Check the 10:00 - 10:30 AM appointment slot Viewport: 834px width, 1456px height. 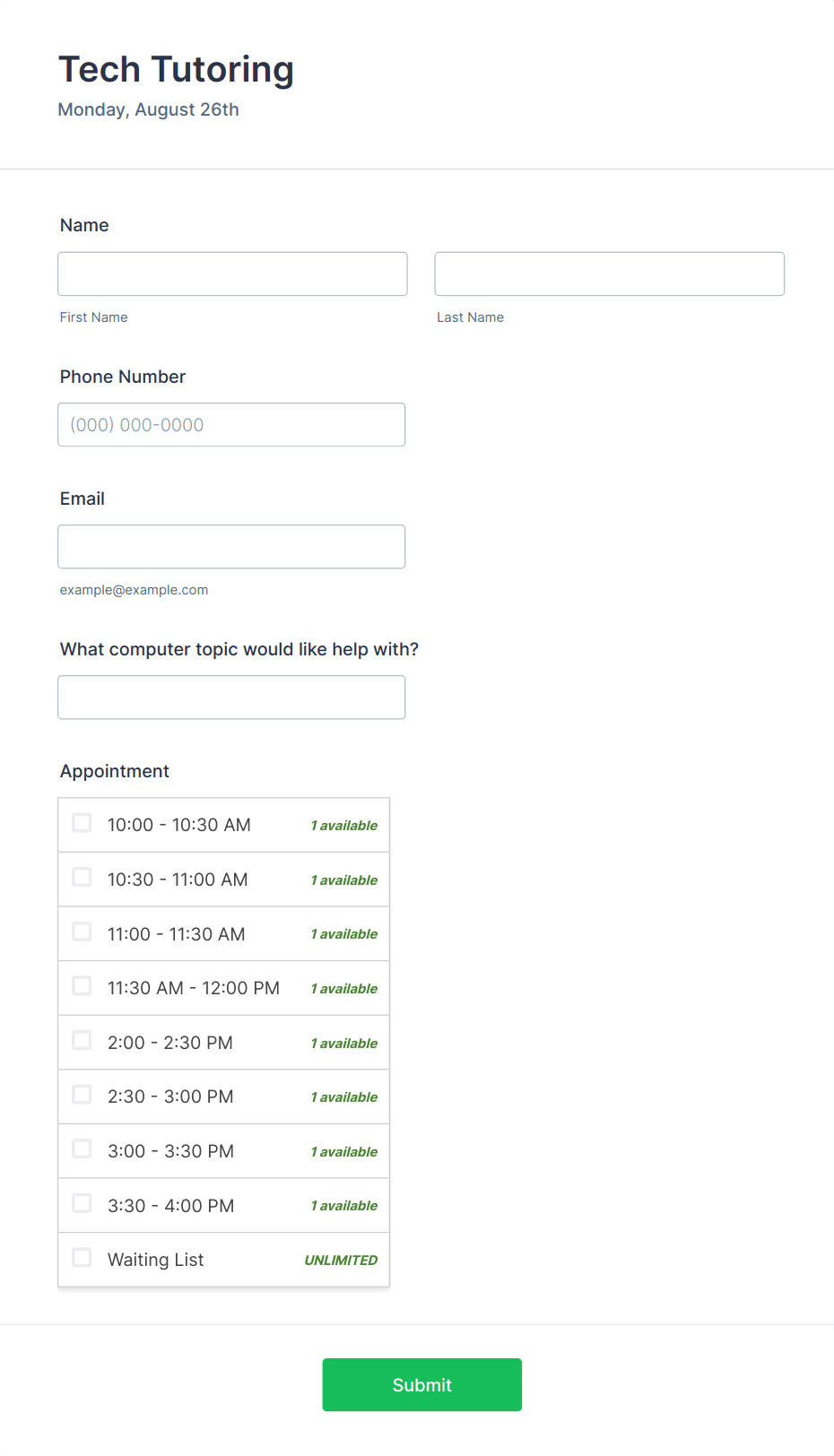tap(82, 823)
